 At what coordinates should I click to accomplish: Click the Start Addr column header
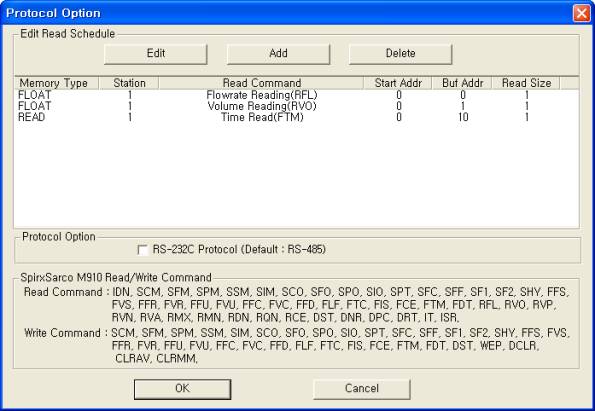pos(398,83)
